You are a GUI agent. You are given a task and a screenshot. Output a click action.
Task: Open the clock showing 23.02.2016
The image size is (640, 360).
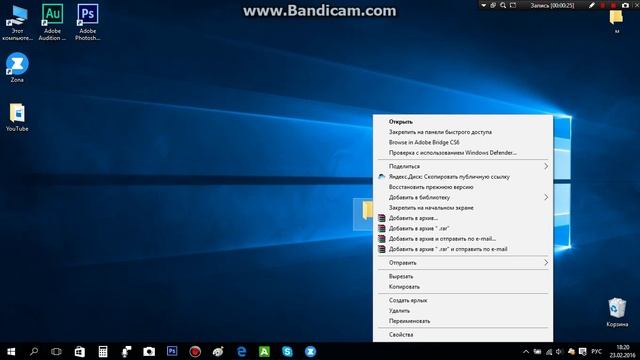623,351
